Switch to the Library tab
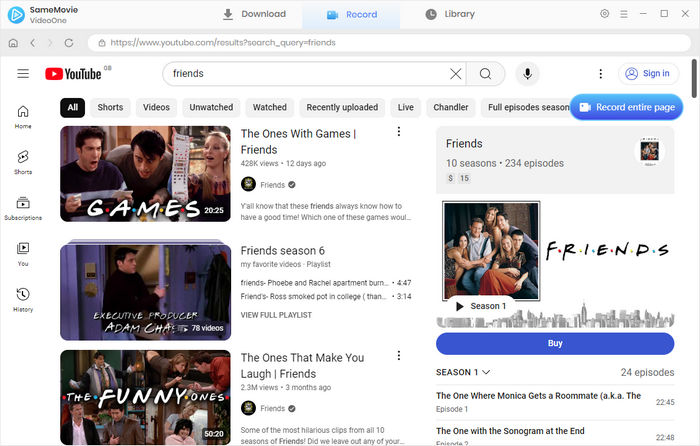The width and height of the screenshot is (700, 446). click(450, 14)
